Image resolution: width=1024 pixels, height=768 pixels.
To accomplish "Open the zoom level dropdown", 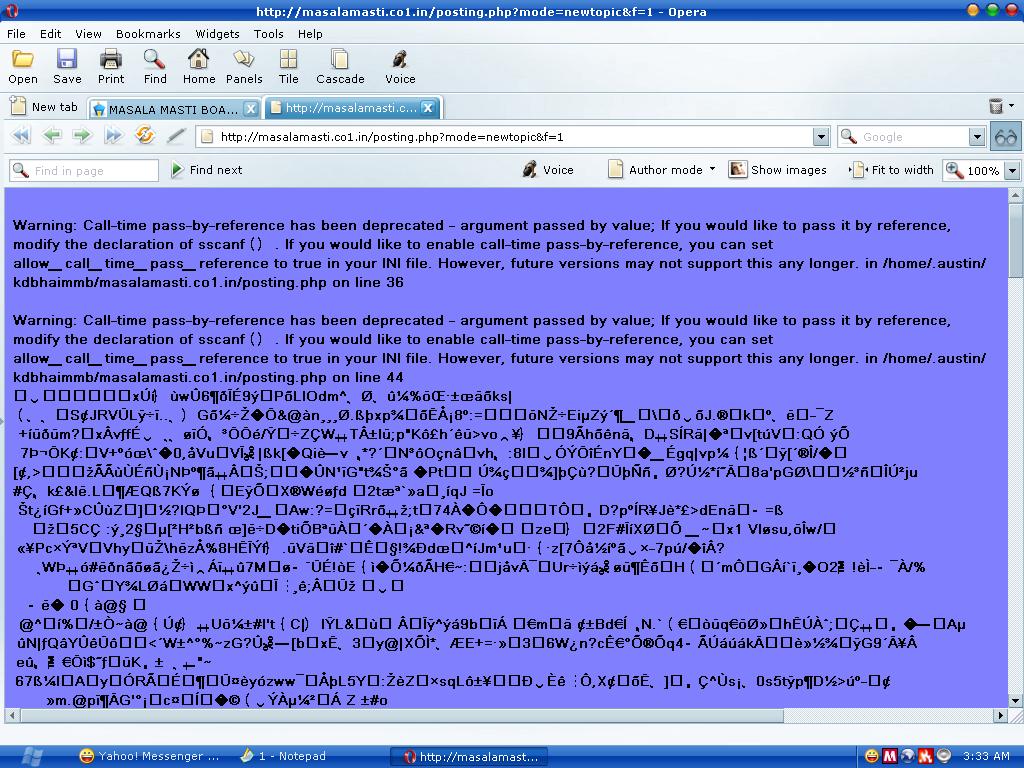I will point(1012,170).
